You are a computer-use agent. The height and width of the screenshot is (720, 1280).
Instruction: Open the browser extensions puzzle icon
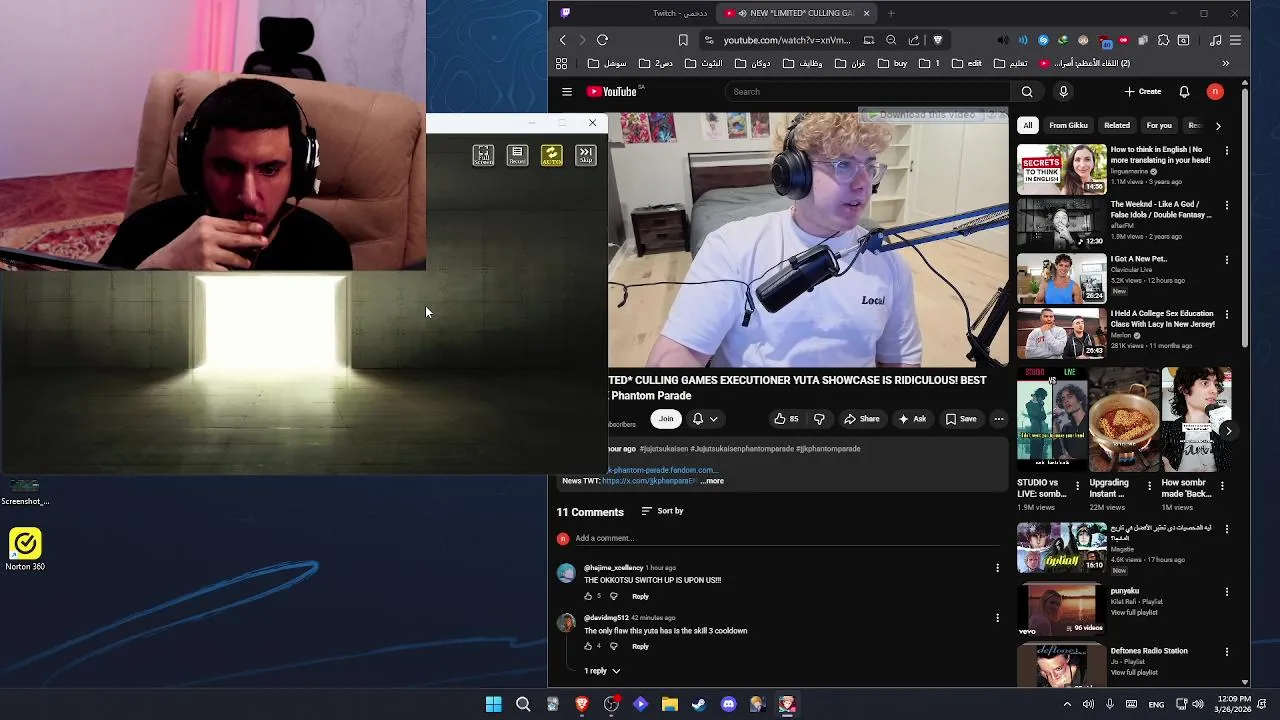(x=1163, y=40)
